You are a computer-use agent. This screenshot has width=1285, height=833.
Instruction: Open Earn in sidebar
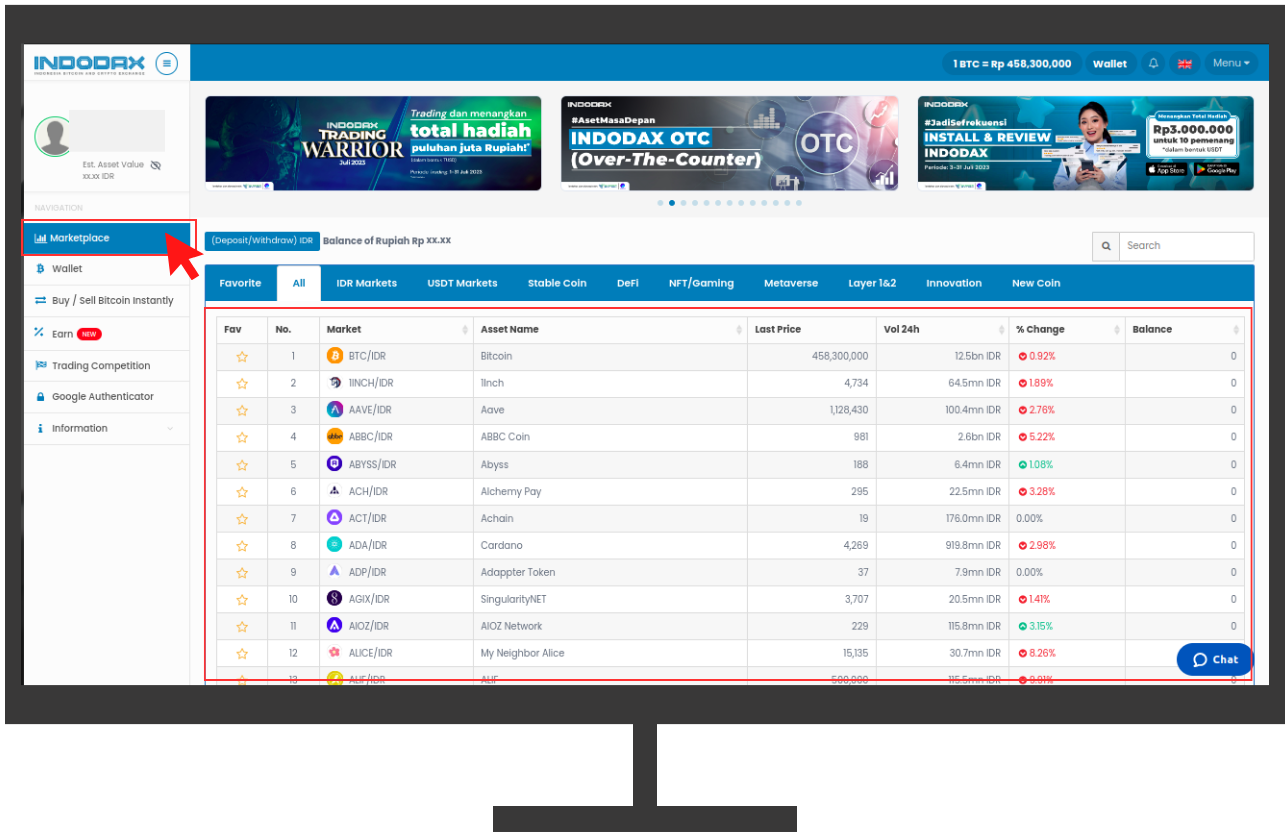(106, 333)
